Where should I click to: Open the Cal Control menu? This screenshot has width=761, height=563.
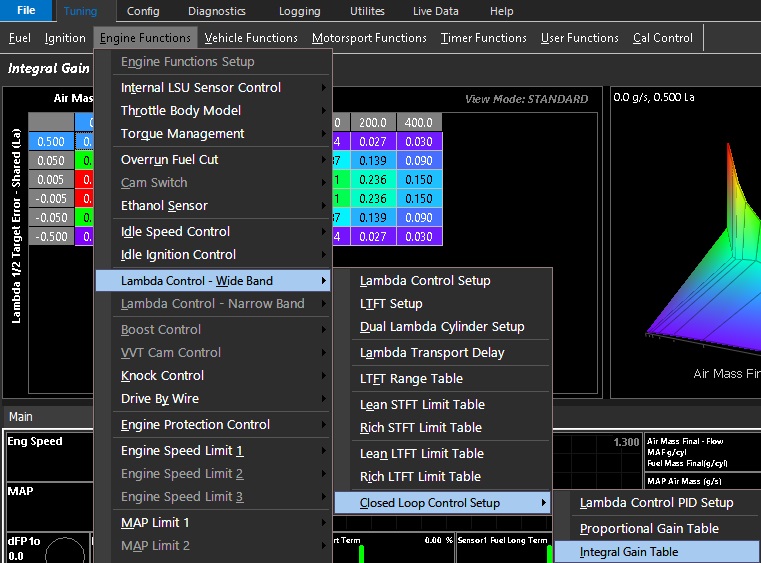coord(662,38)
